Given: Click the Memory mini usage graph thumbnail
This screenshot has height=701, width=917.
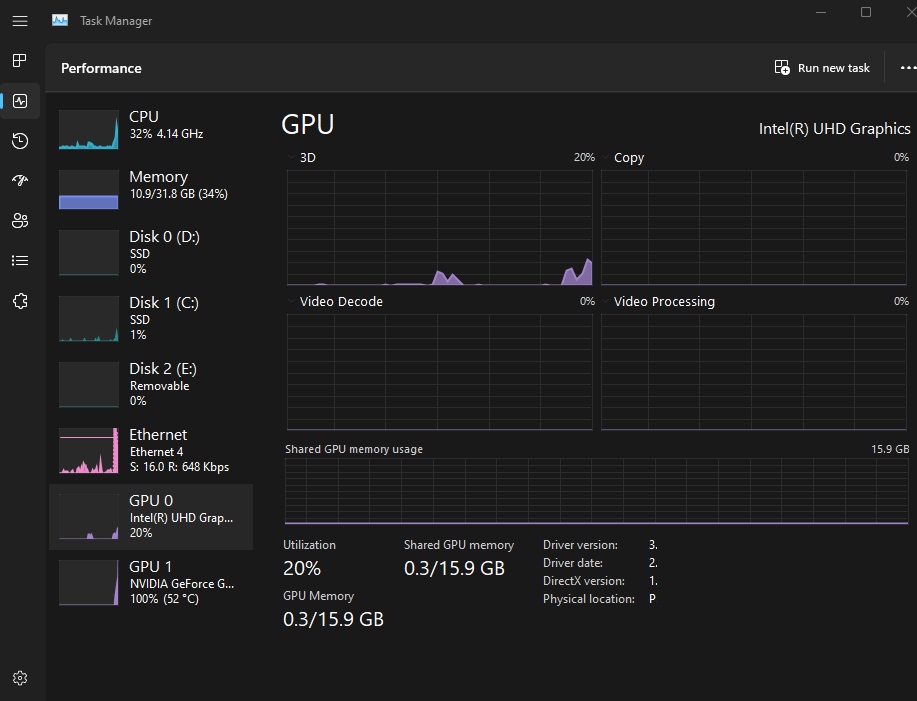Looking at the screenshot, I should click(89, 189).
